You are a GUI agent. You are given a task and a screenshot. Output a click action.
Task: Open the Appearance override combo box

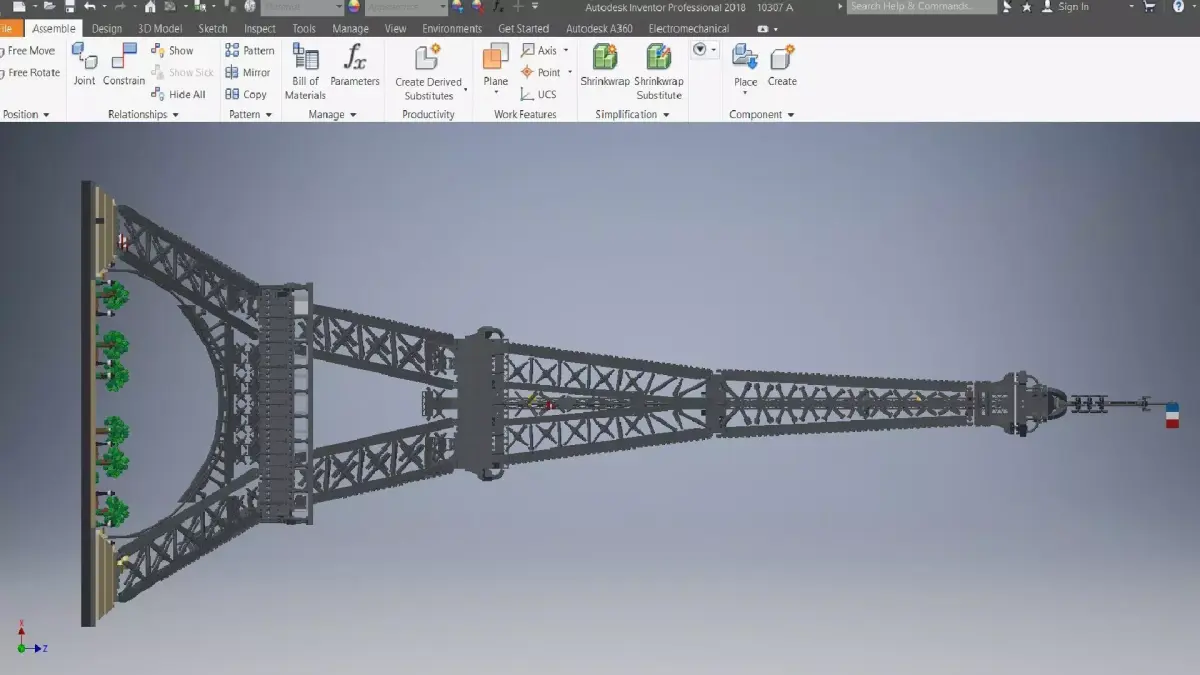[x=405, y=7]
